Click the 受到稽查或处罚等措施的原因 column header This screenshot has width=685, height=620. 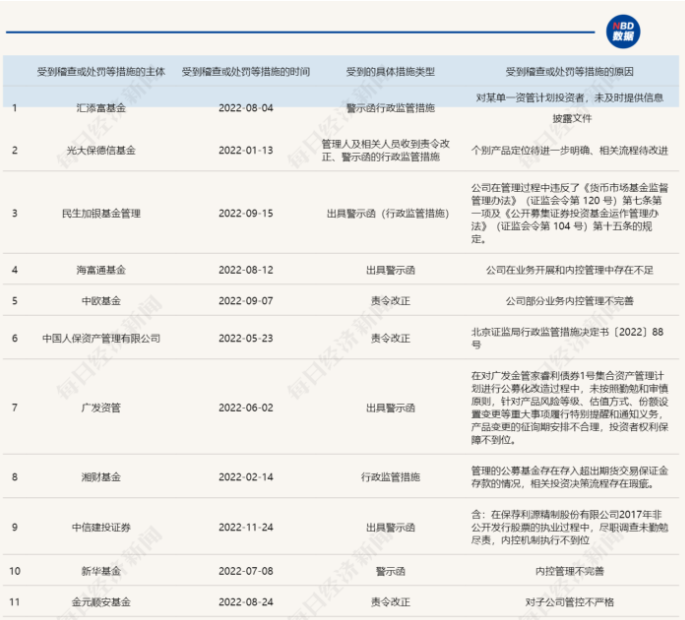570,72
